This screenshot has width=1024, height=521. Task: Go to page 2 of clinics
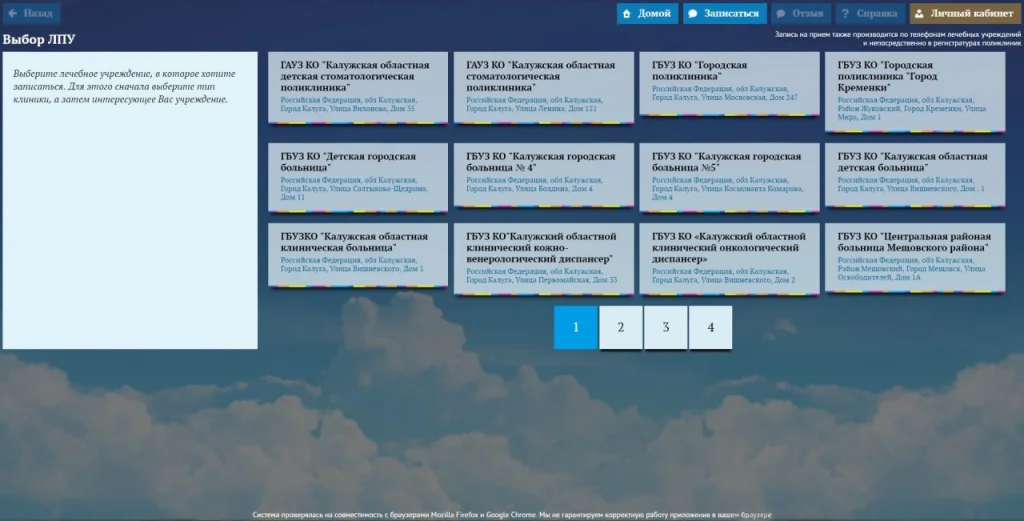coord(621,328)
